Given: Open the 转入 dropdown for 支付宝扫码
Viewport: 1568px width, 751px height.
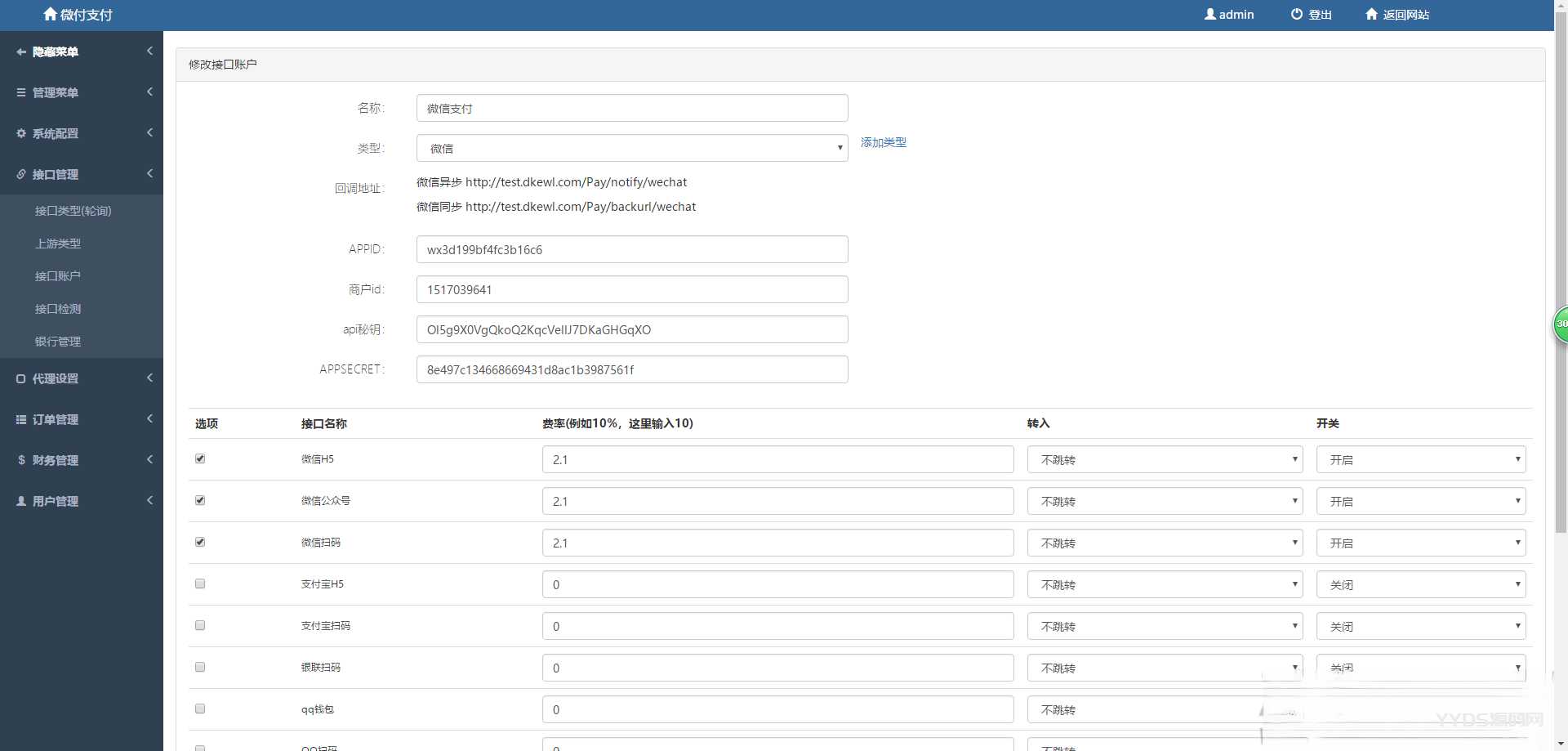Looking at the screenshot, I should click(1164, 626).
